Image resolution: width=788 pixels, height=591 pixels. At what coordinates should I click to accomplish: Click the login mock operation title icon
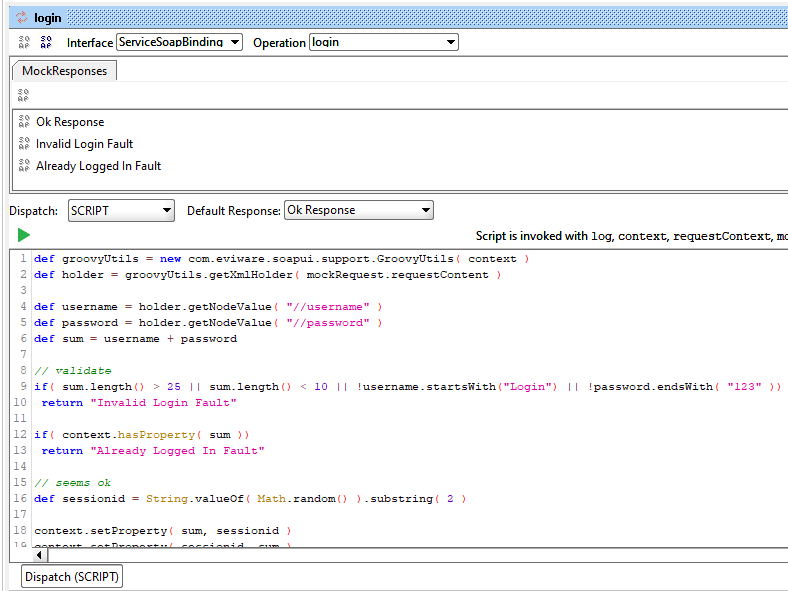pyautogui.click(x=22, y=18)
